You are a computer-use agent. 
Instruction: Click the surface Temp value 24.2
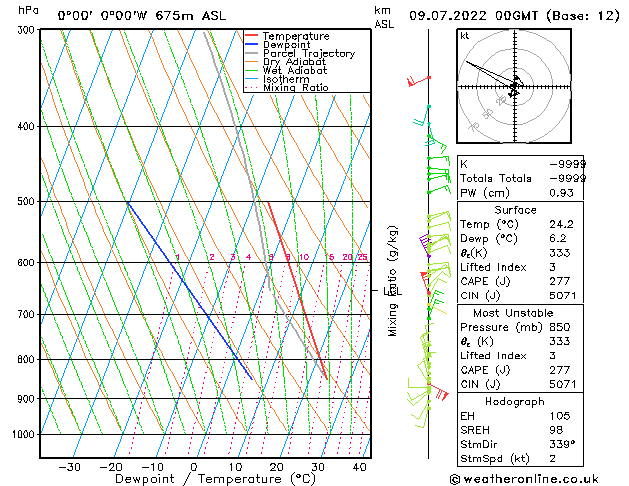click(x=561, y=224)
